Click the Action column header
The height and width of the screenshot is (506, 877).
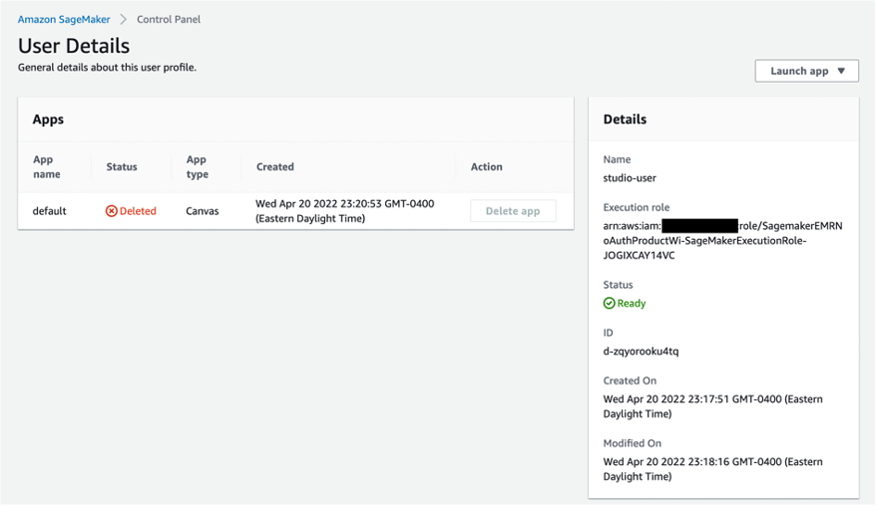click(x=486, y=167)
